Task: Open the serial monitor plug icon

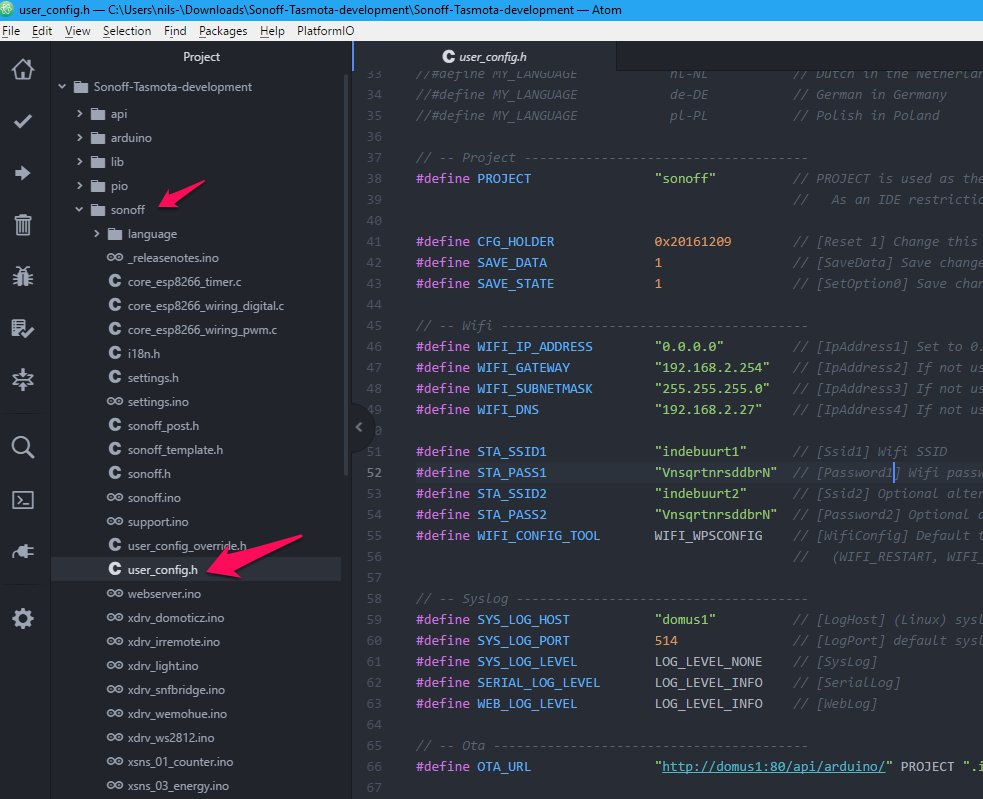Action: [23, 551]
